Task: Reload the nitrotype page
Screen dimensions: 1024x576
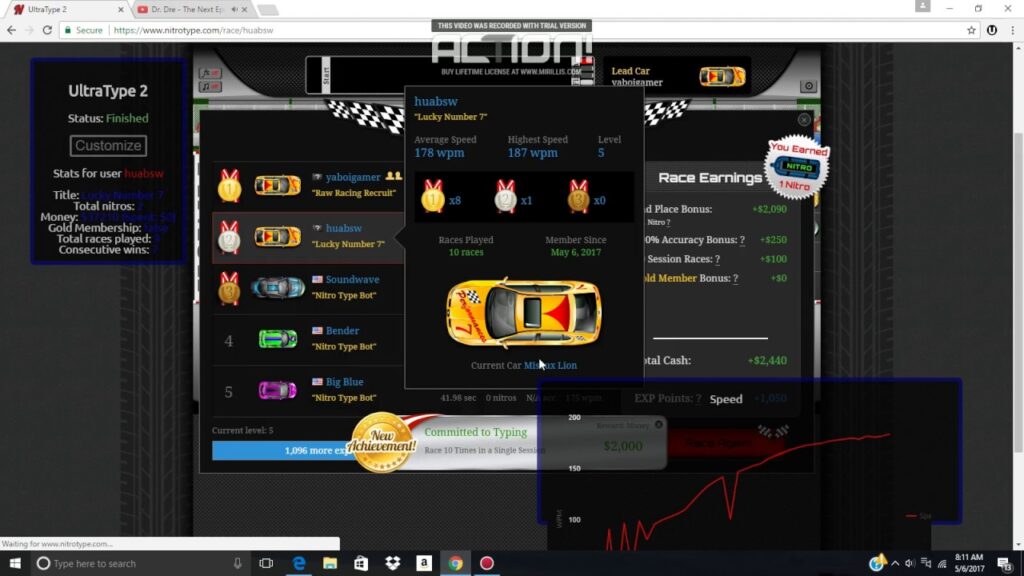Action: coord(47,30)
